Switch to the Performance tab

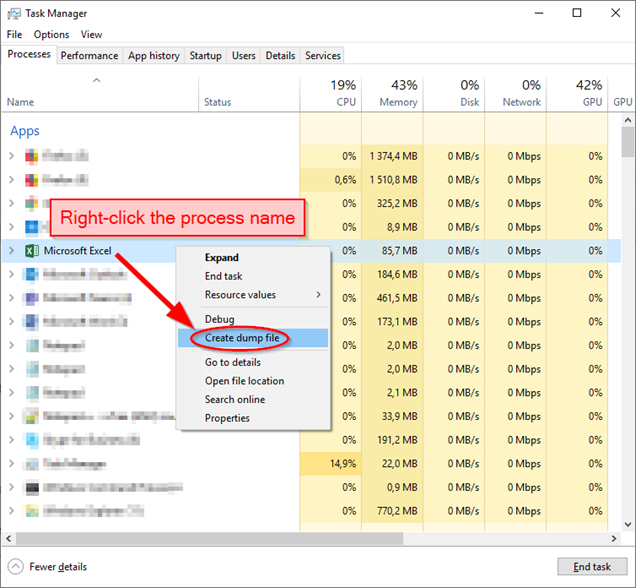tap(89, 56)
